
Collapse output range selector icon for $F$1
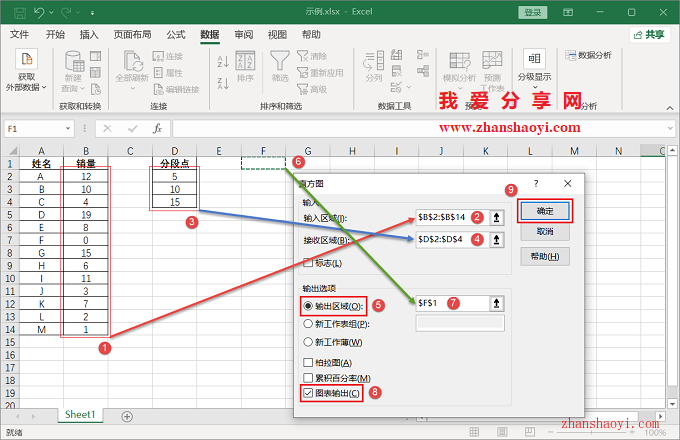pos(497,303)
